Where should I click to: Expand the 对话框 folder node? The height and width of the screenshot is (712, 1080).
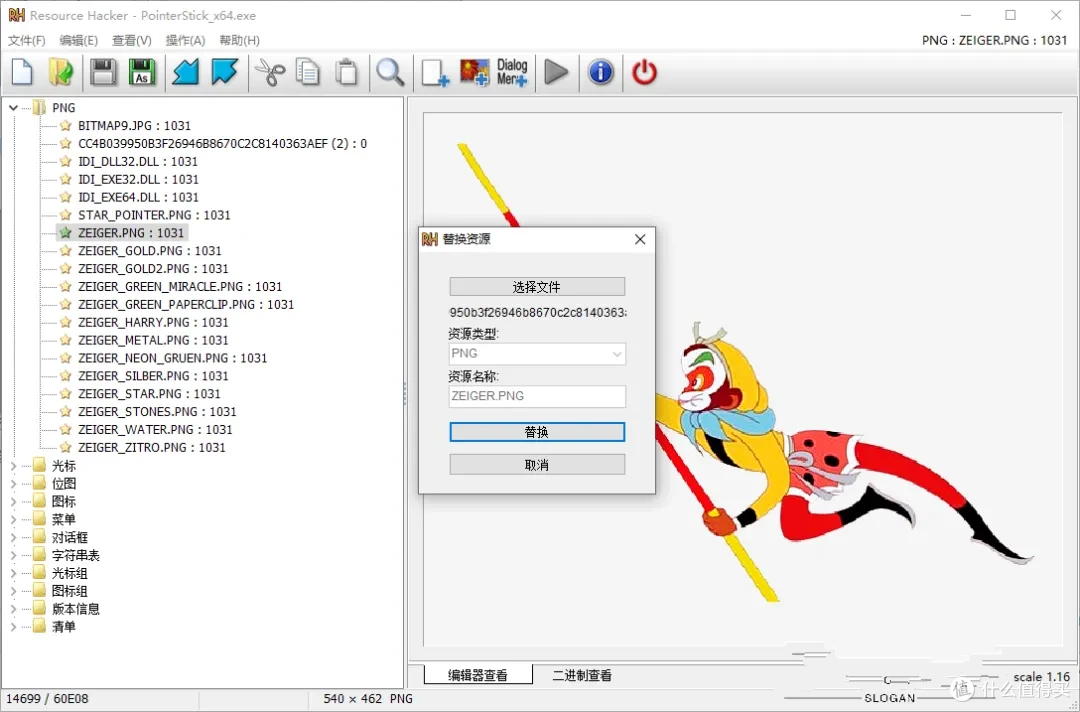pyautogui.click(x=14, y=538)
